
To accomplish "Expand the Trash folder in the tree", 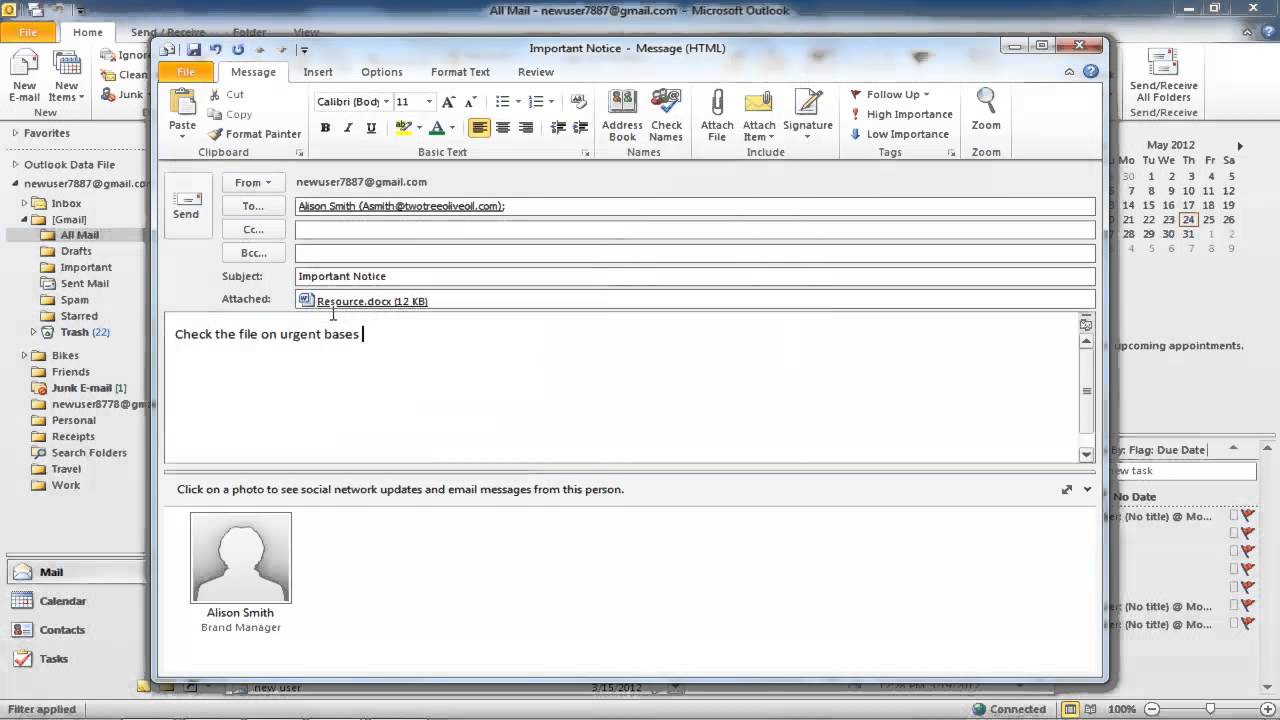I will (33, 332).
